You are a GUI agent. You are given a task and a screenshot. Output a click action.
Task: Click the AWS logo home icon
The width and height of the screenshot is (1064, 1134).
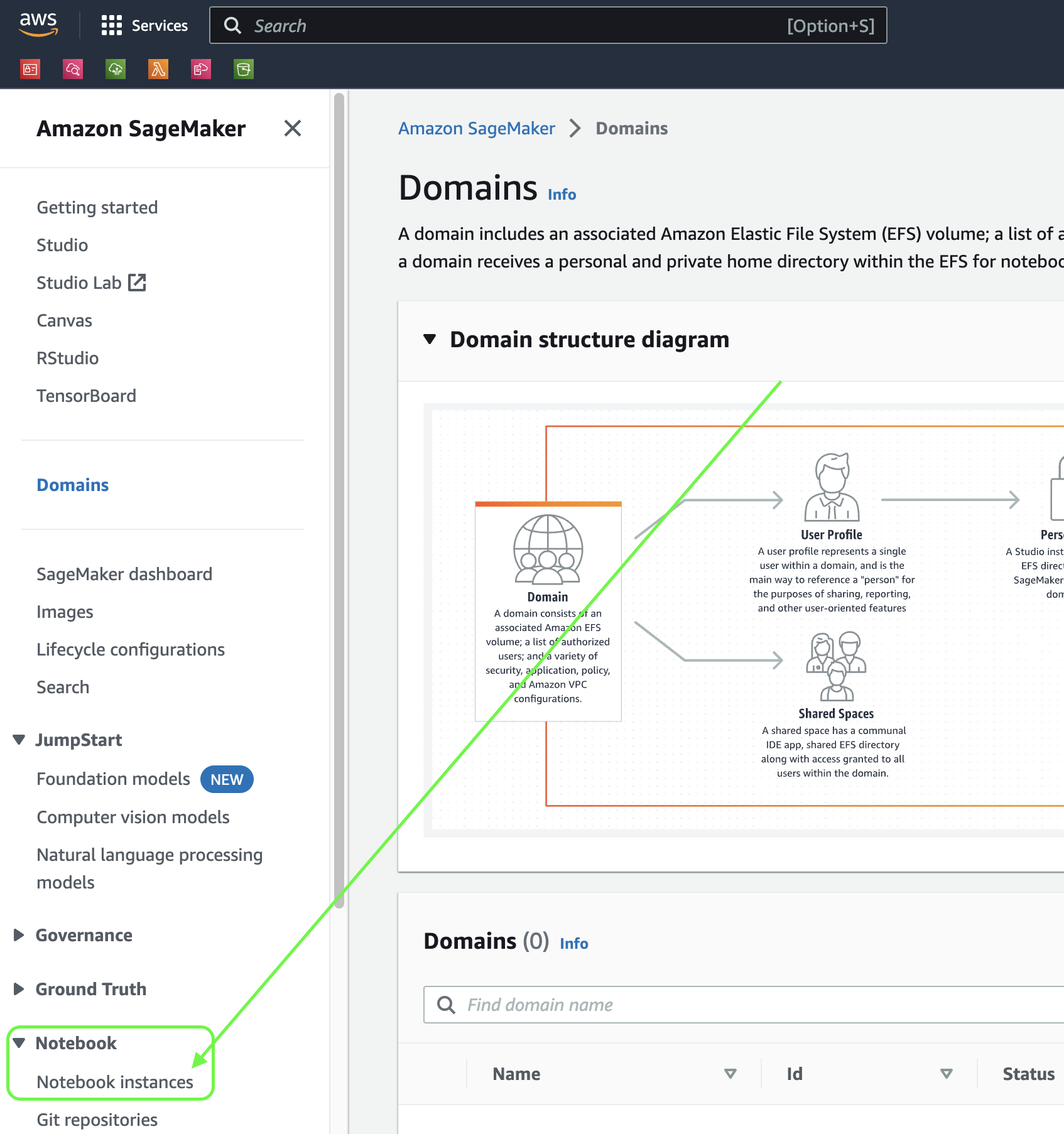pos(38,25)
